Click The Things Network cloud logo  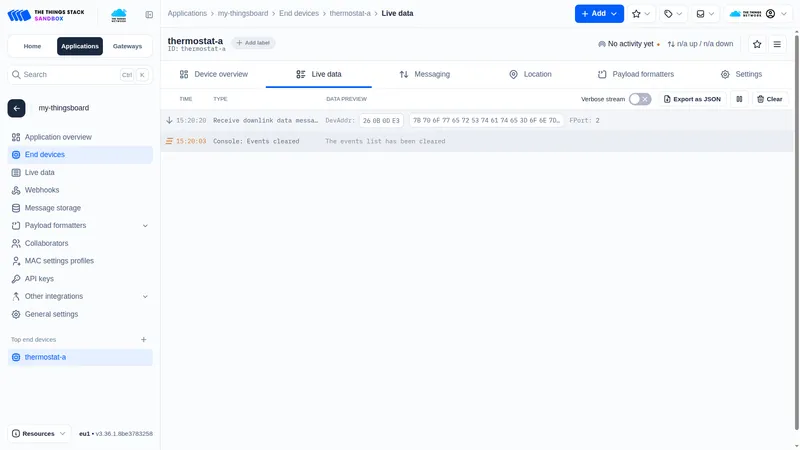pyautogui.click(x=119, y=15)
